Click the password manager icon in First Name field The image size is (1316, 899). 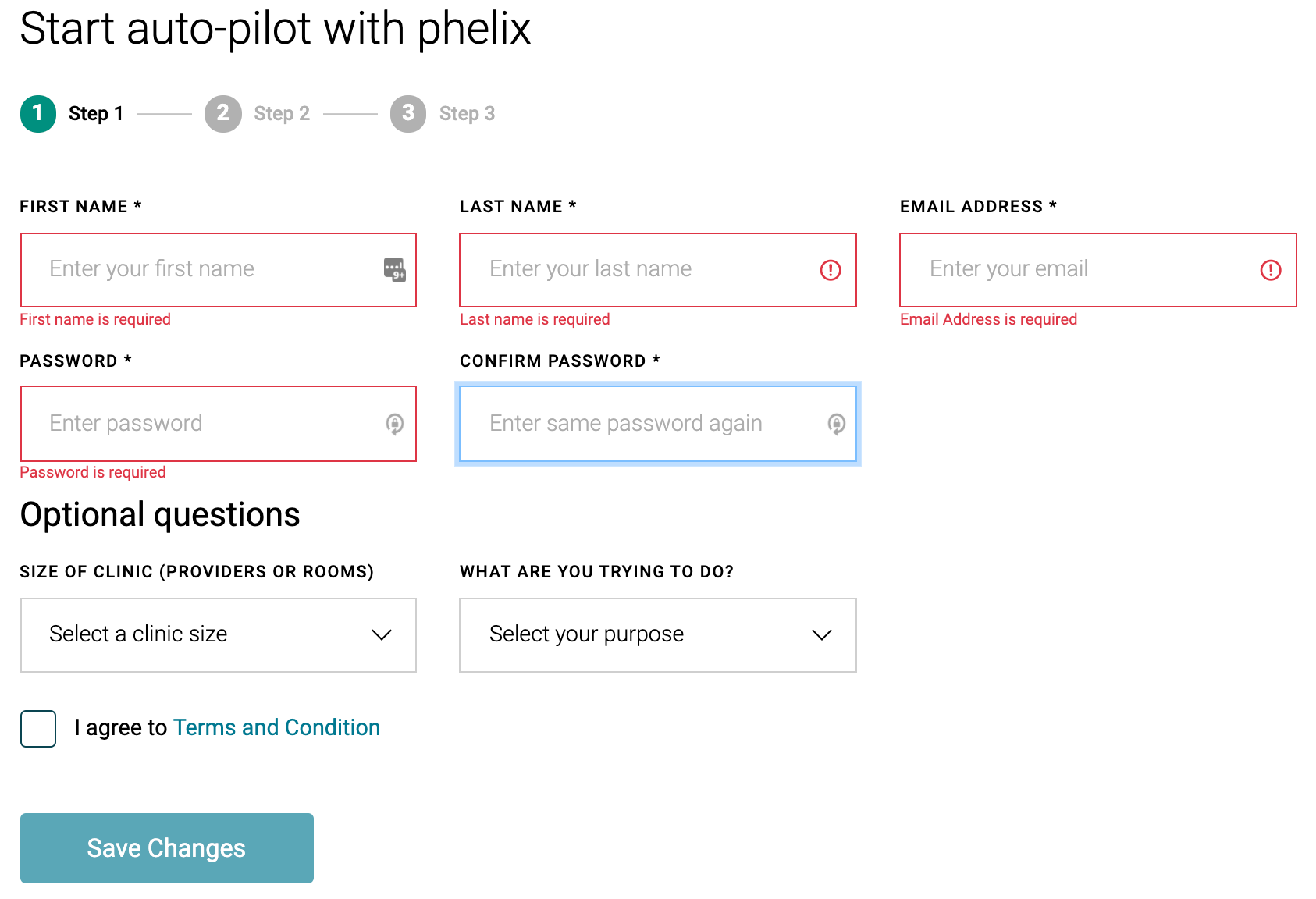tap(395, 270)
